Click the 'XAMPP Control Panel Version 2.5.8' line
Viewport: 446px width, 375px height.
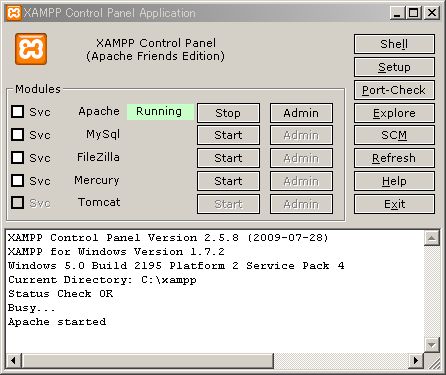(168, 238)
